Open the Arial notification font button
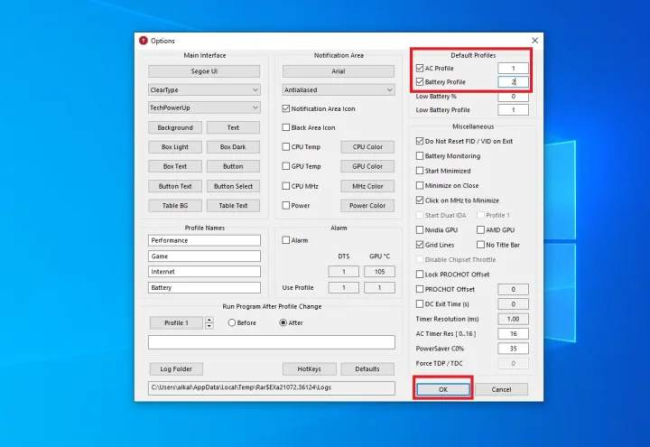This screenshot has height=447, width=650. point(338,71)
